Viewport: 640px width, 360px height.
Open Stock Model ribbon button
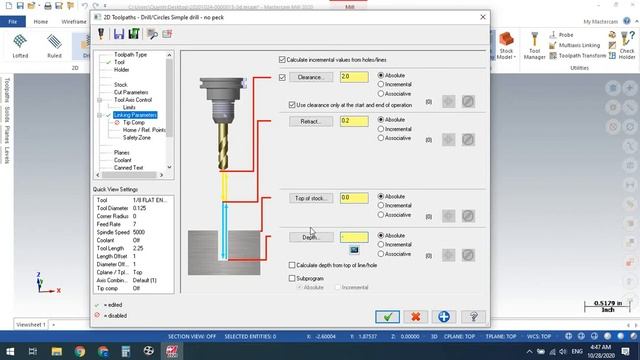(x=506, y=46)
